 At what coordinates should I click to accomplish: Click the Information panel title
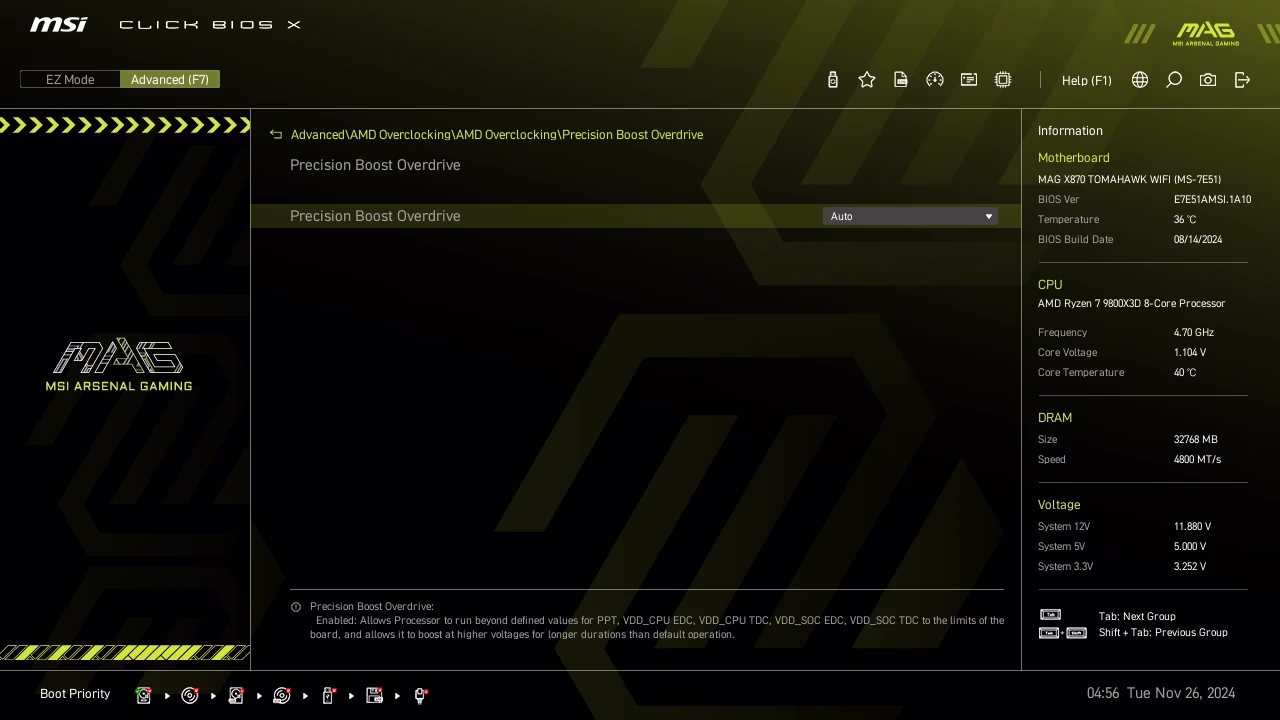1070,131
